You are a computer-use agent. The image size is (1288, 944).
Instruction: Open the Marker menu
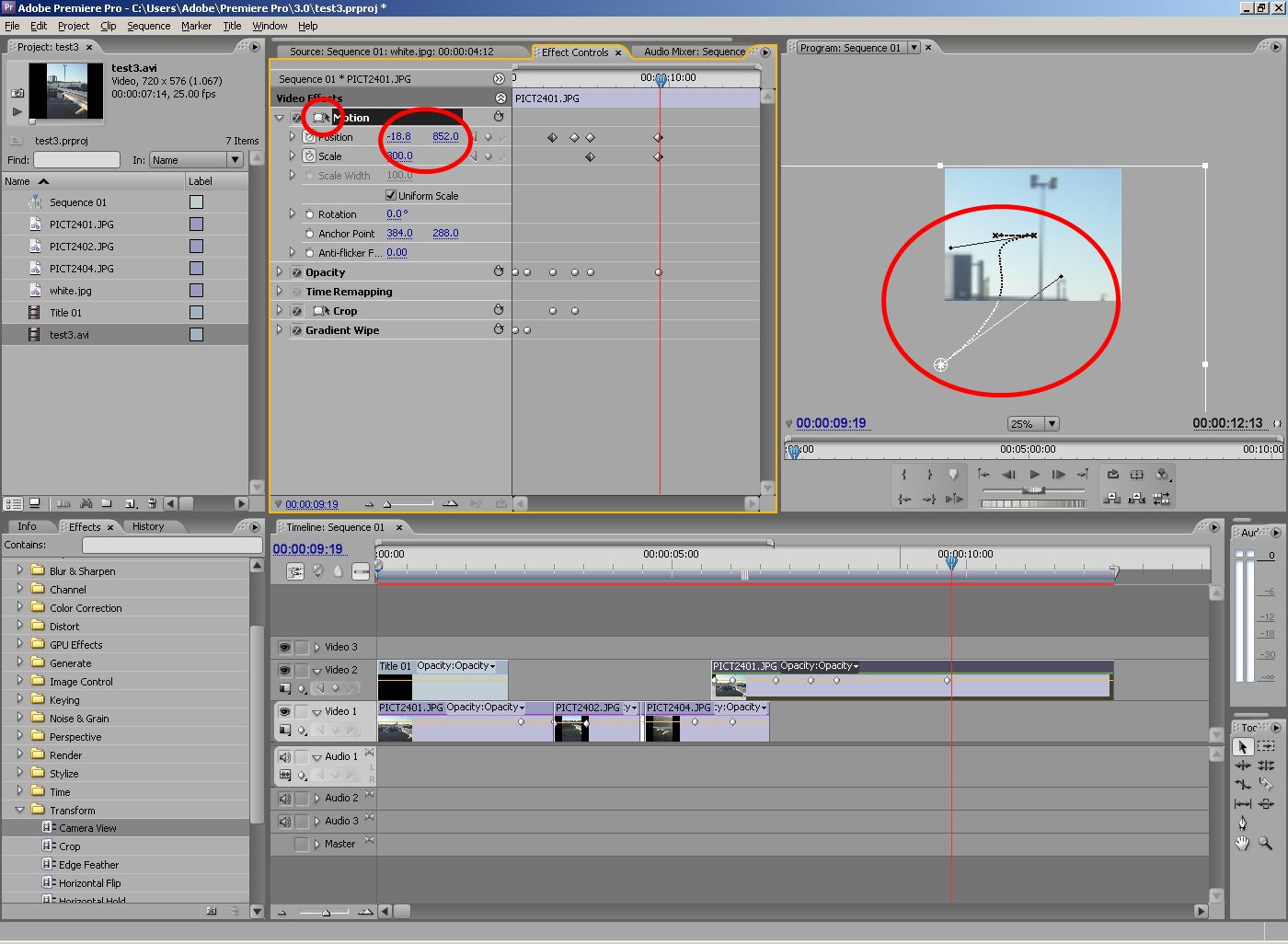pyautogui.click(x=196, y=26)
